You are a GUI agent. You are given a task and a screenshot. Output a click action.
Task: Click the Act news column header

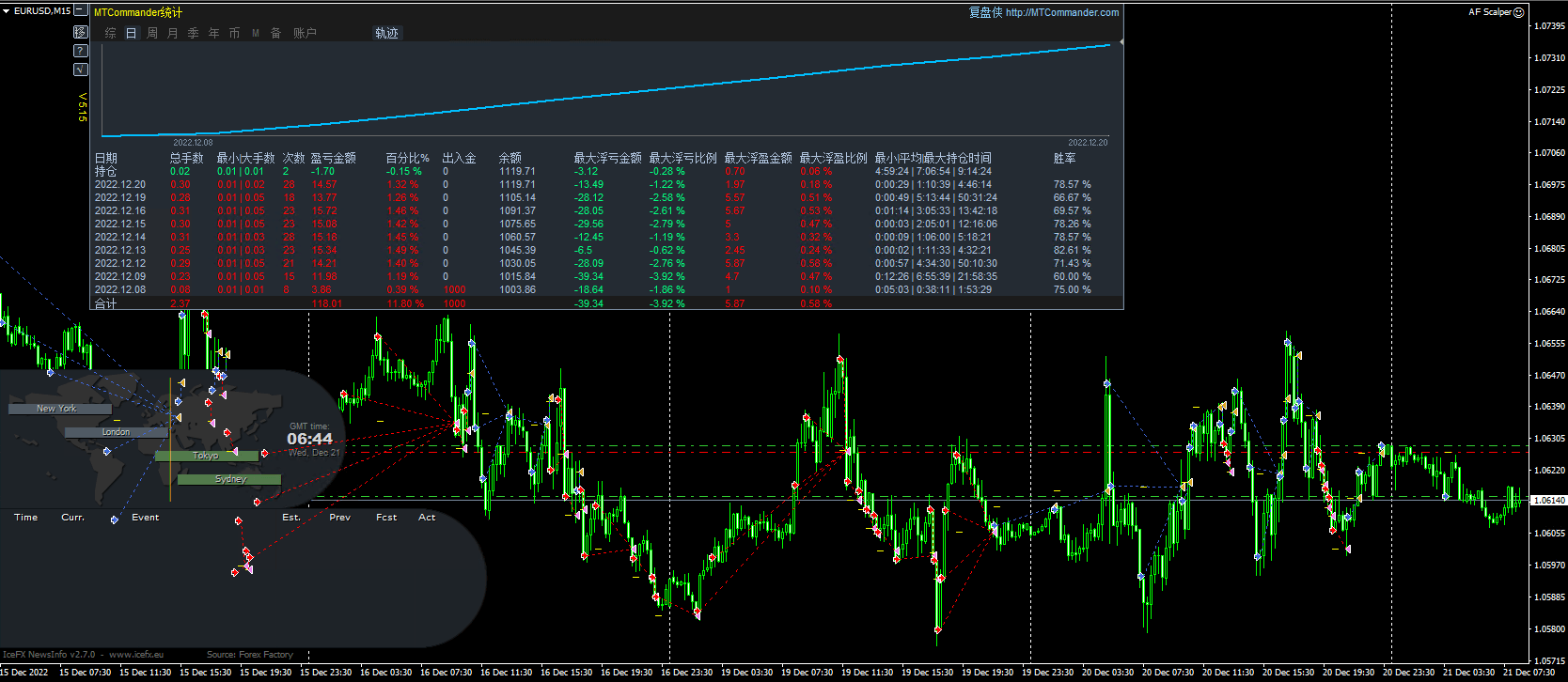point(427,518)
